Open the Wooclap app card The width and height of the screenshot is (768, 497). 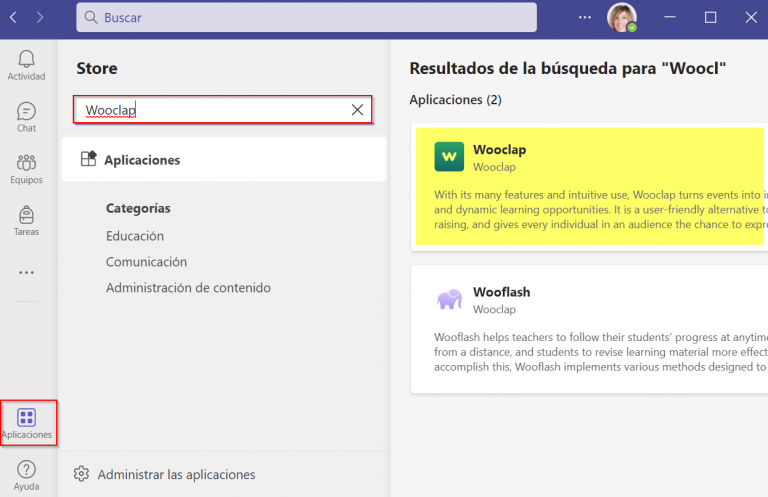pyautogui.click(x=589, y=187)
